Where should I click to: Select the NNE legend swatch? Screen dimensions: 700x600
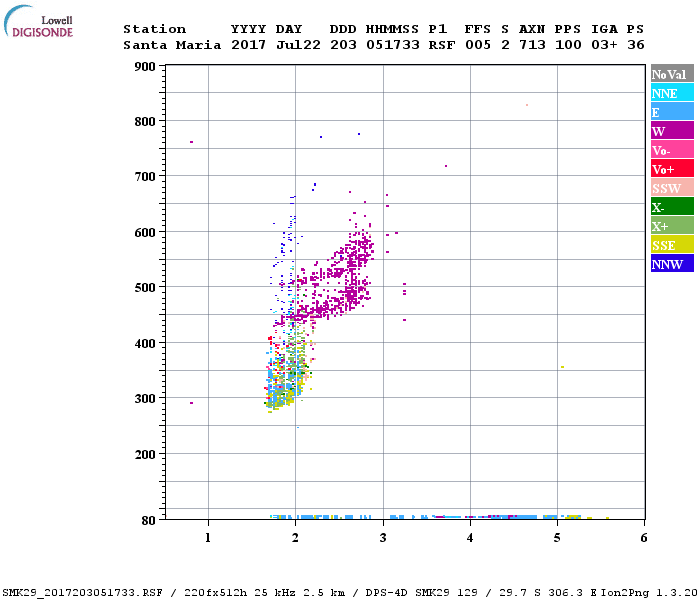672,93
